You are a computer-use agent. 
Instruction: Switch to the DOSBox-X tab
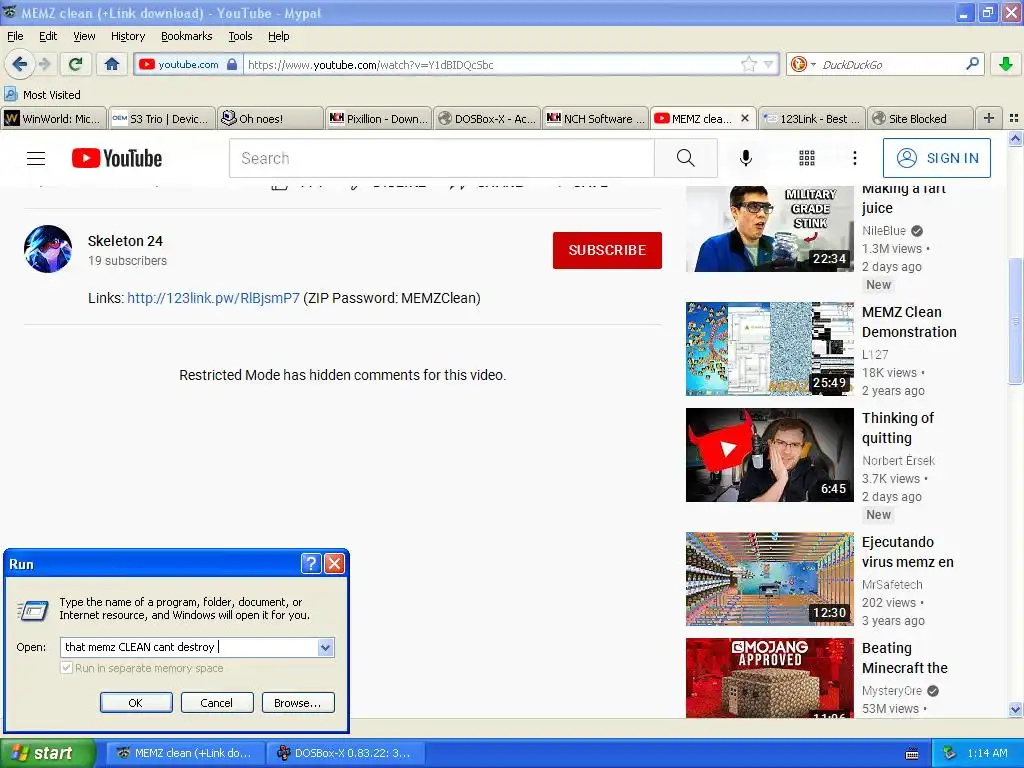487,118
